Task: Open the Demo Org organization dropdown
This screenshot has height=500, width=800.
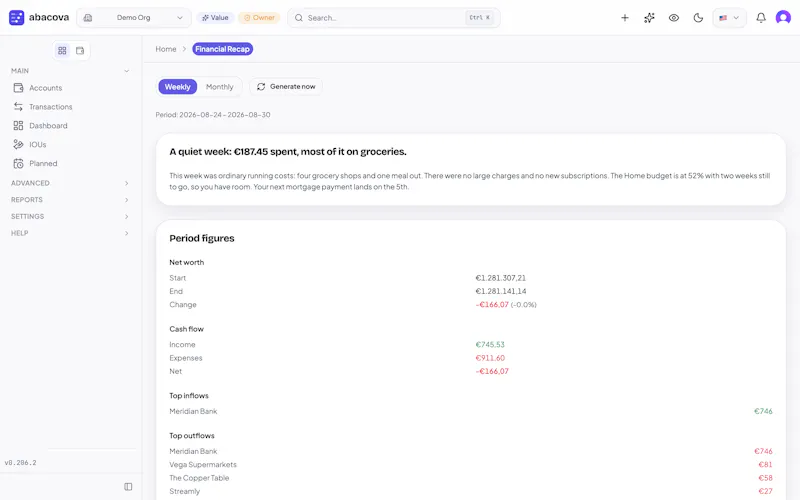Action: click(x=134, y=18)
